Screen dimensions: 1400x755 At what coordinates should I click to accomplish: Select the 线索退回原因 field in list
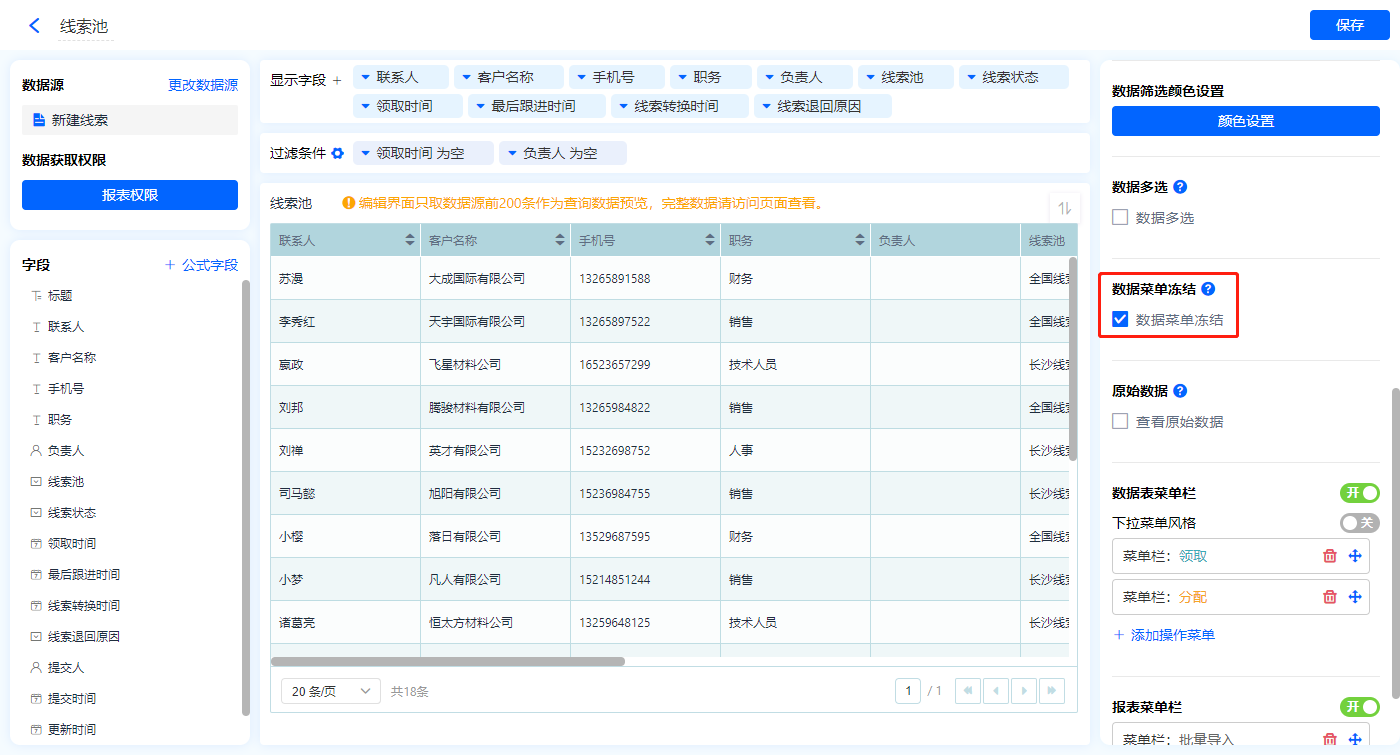(84, 636)
